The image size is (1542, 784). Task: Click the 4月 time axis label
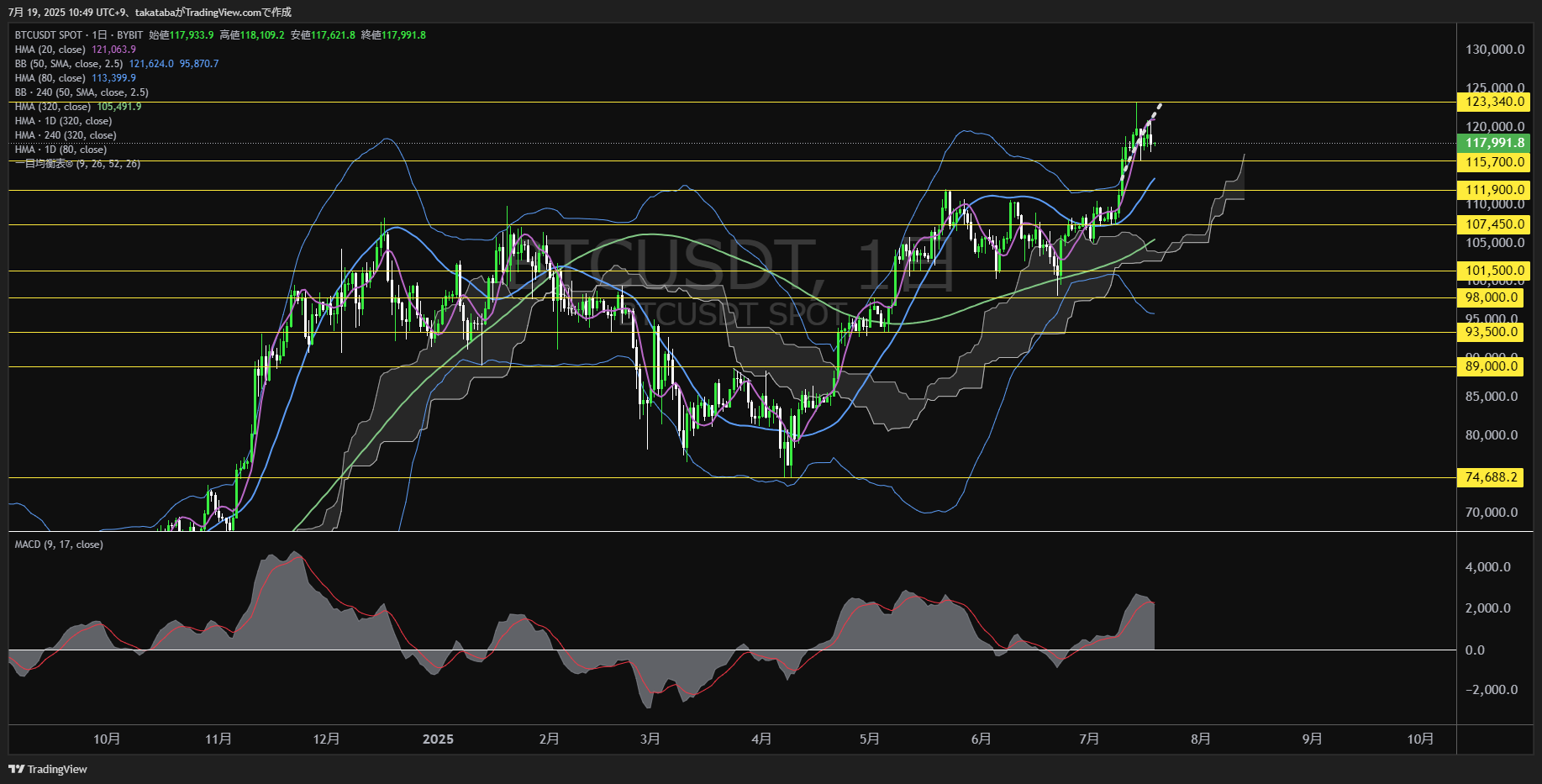(761, 739)
